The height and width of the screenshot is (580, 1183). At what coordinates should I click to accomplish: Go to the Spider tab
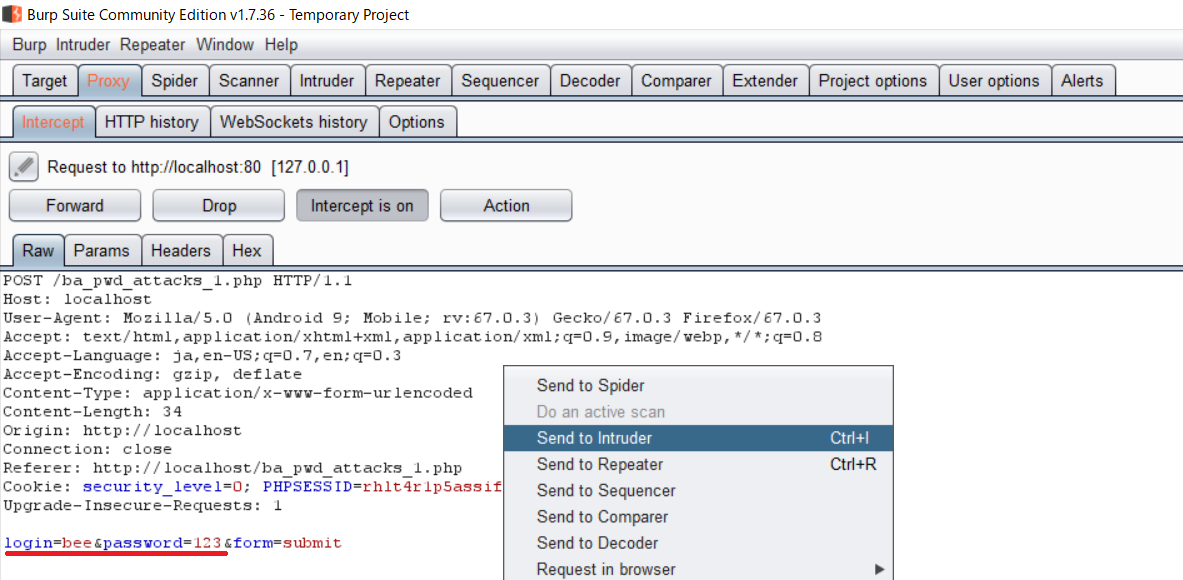[x=175, y=81]
